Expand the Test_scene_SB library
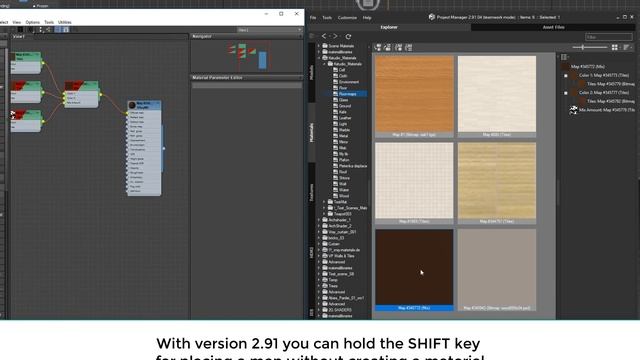The image size is (640, 360). click(x=319, y=274)
